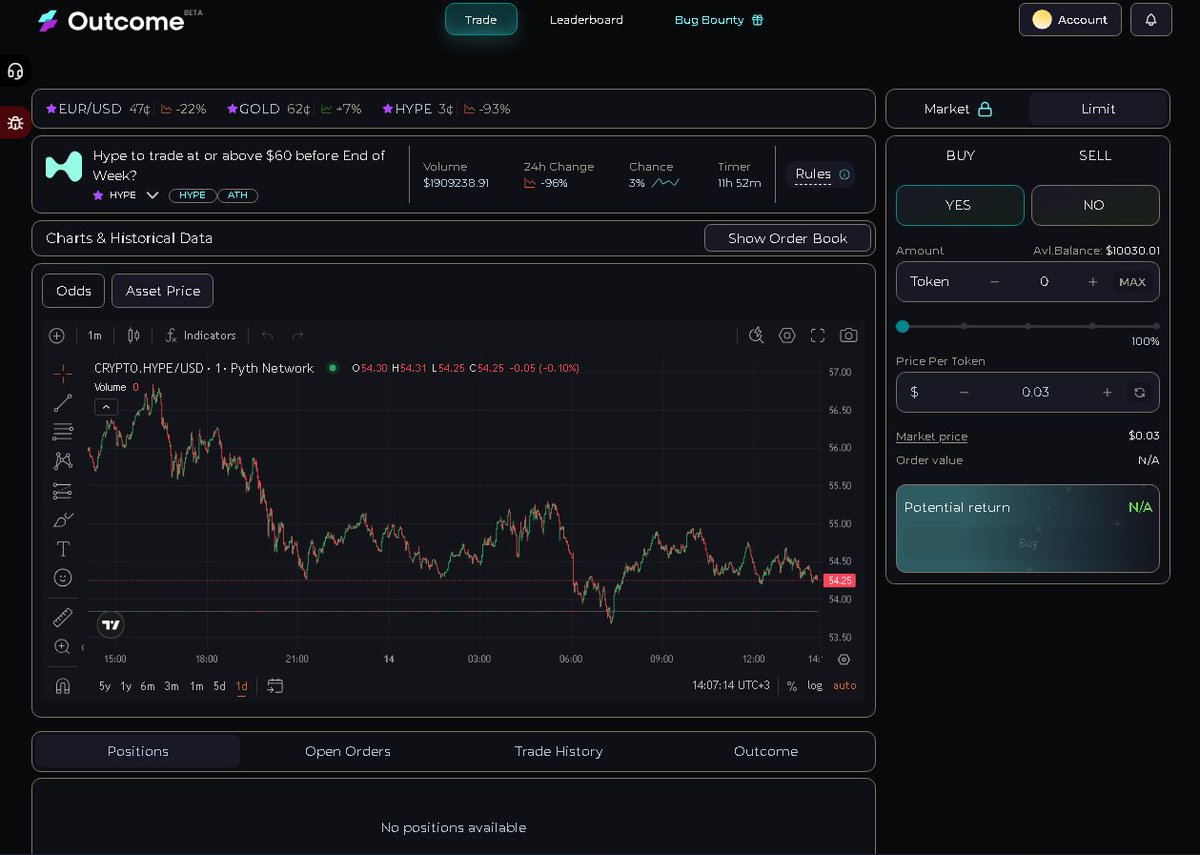
Task: Switch to the Open Orders tab
Action: [x=348, y=751]
